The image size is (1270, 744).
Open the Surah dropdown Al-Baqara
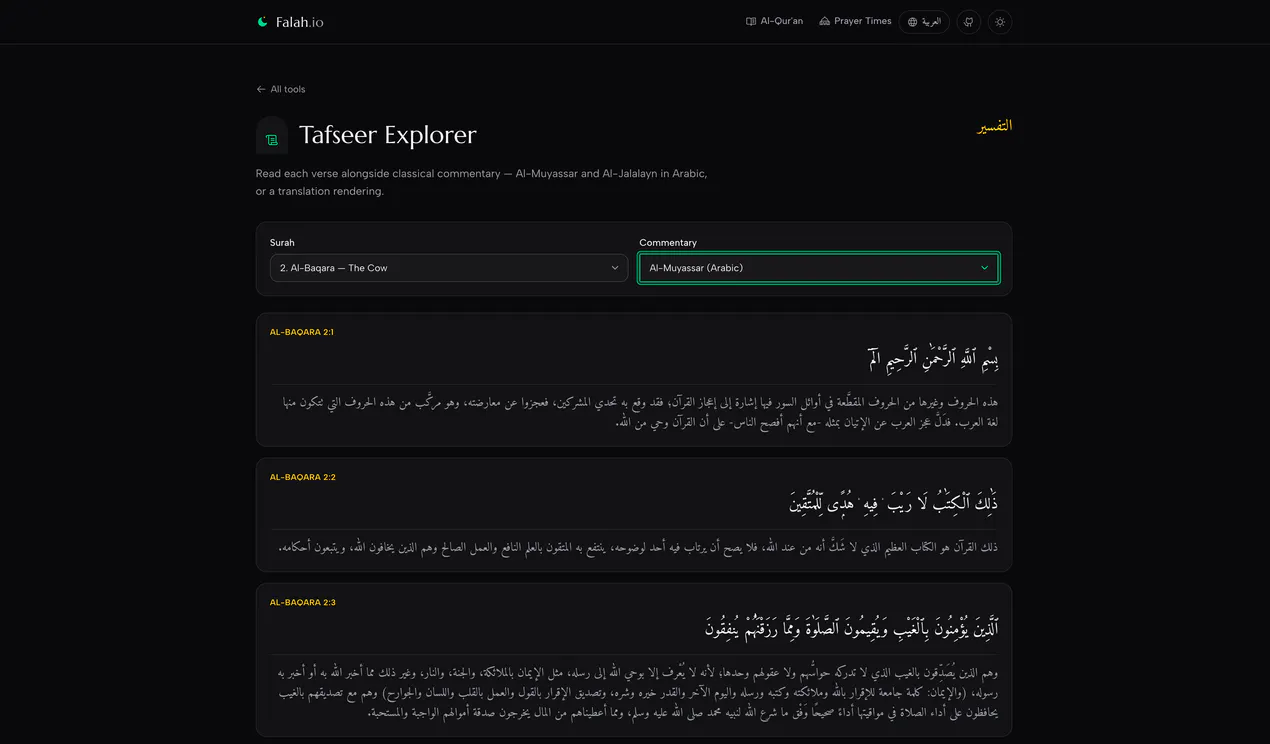[449, 268]
